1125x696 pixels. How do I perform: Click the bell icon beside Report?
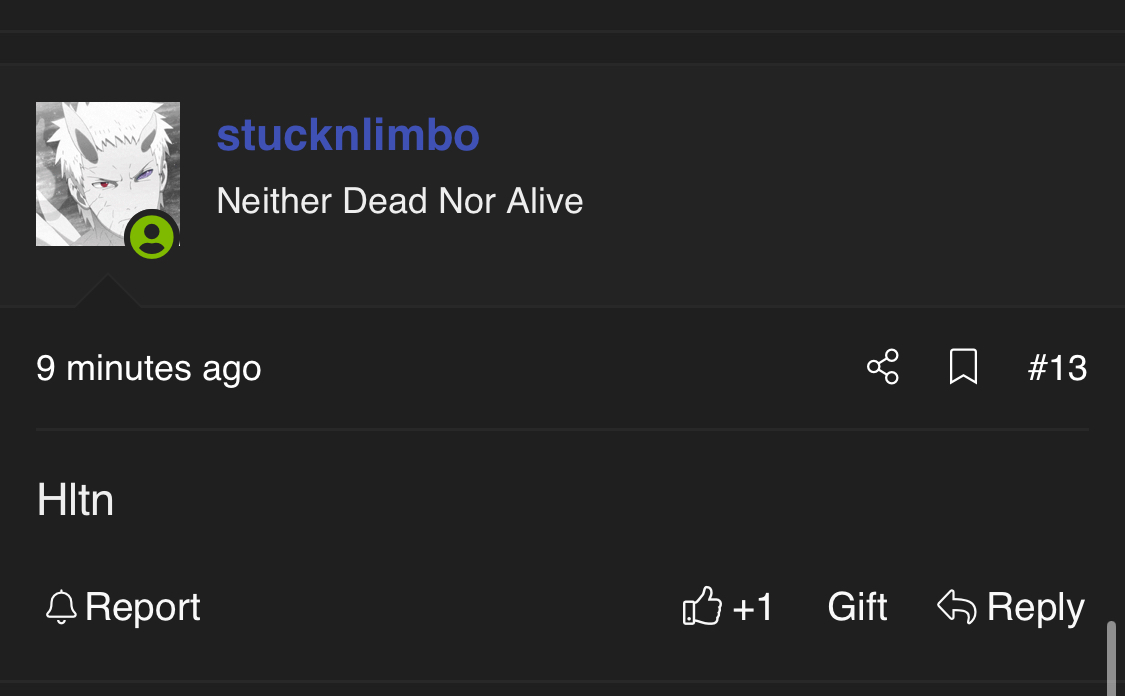(x=61, y=607)
